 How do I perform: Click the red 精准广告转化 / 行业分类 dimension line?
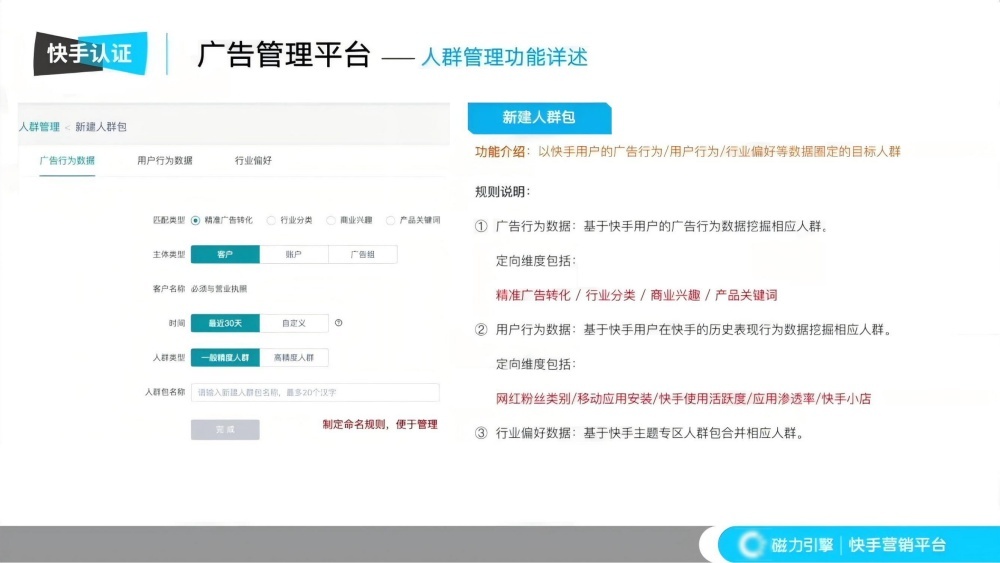tap(636, 295)
